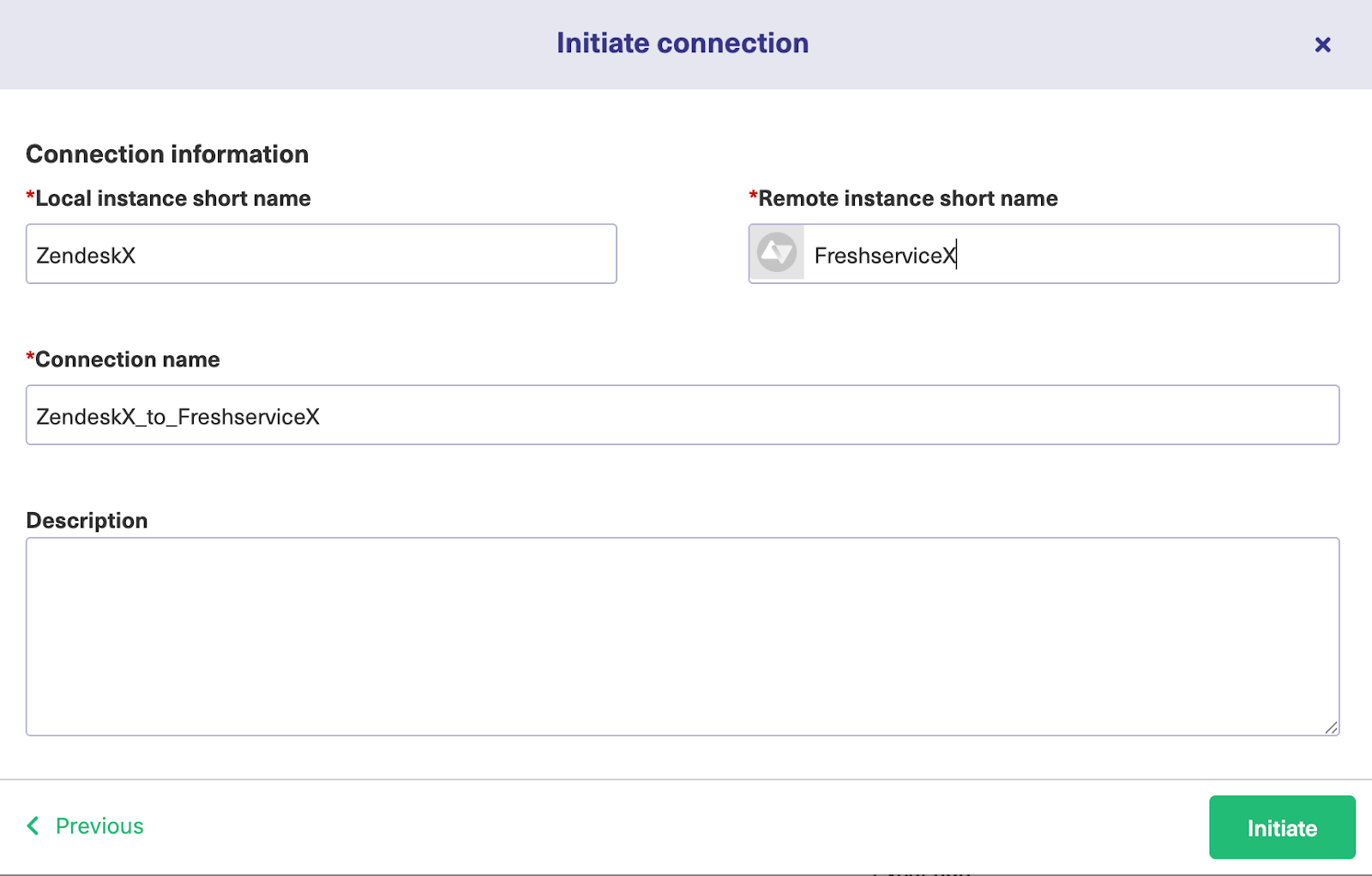The width and height of the screenshot is (1372, 876).
Task: Click the remote instance logo icon
Action: (777, 254)
